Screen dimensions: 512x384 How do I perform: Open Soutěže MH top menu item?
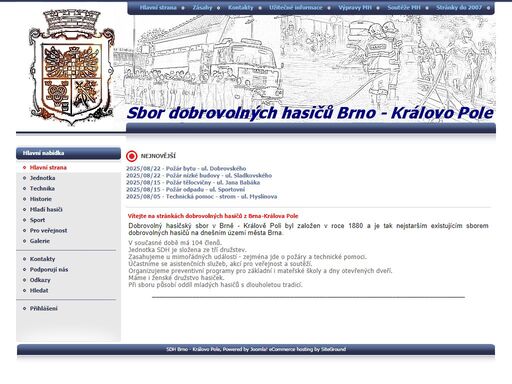[x=404, y=7]
